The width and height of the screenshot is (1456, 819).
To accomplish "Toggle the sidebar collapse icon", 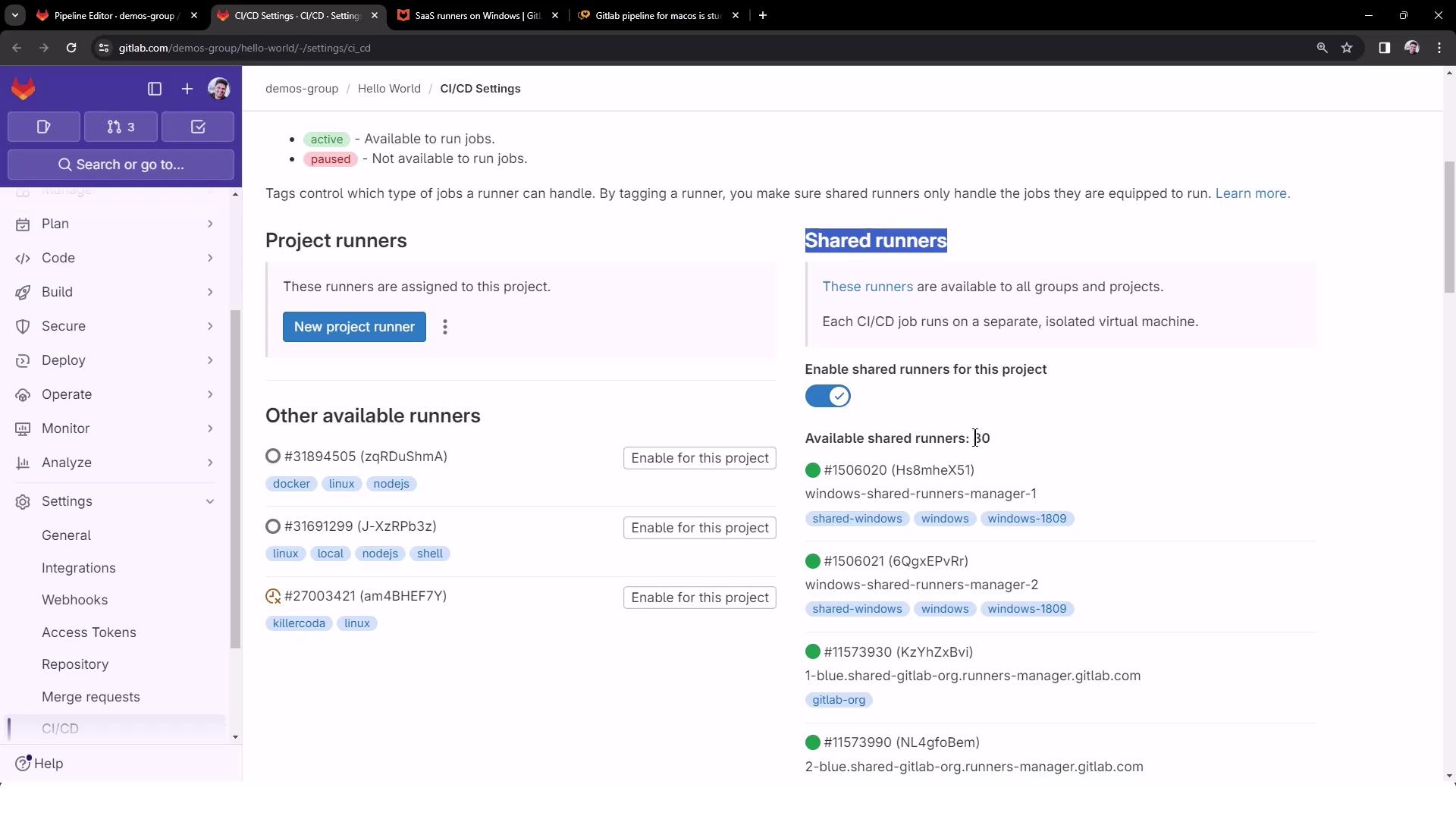I will click(x=155, y=89).
